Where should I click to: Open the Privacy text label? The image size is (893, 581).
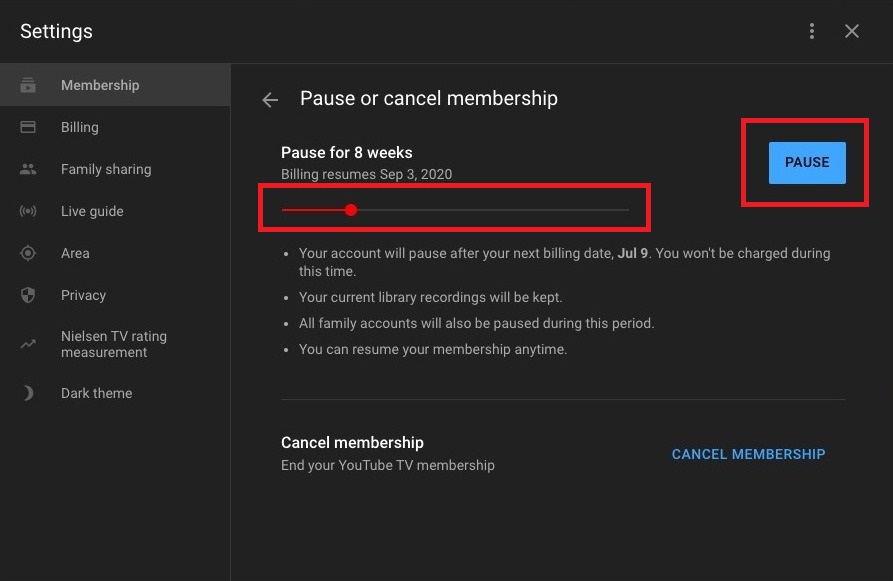[x=83, y=296]
